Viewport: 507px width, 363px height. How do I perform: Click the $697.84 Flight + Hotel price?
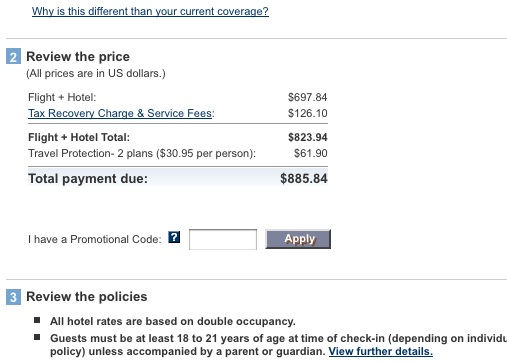(x=307, y=97)
